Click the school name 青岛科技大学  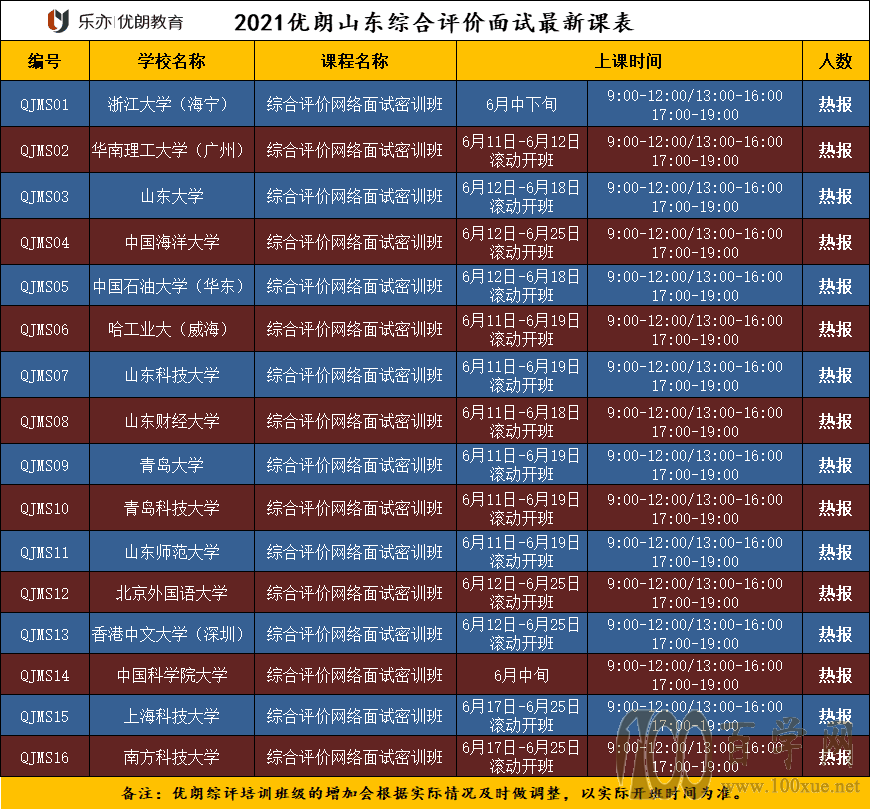(172, 508)
